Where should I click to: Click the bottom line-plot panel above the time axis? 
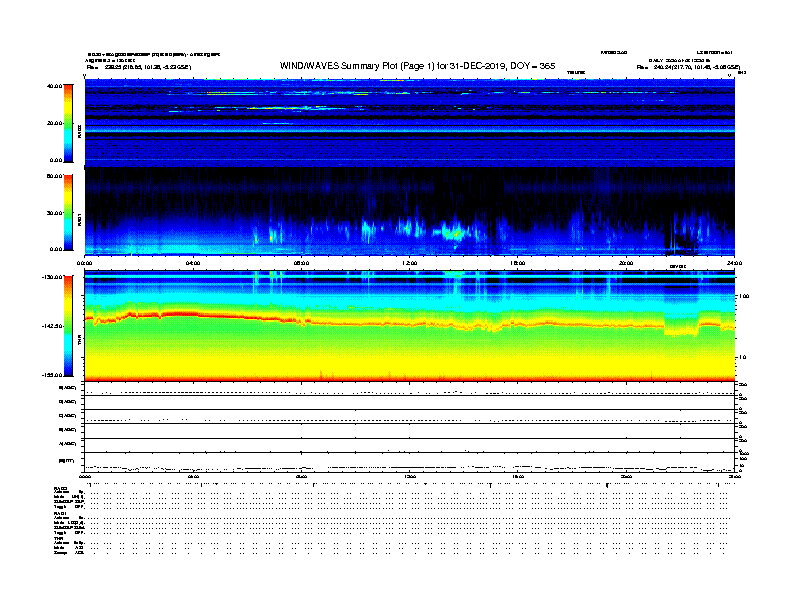(410, 463)
